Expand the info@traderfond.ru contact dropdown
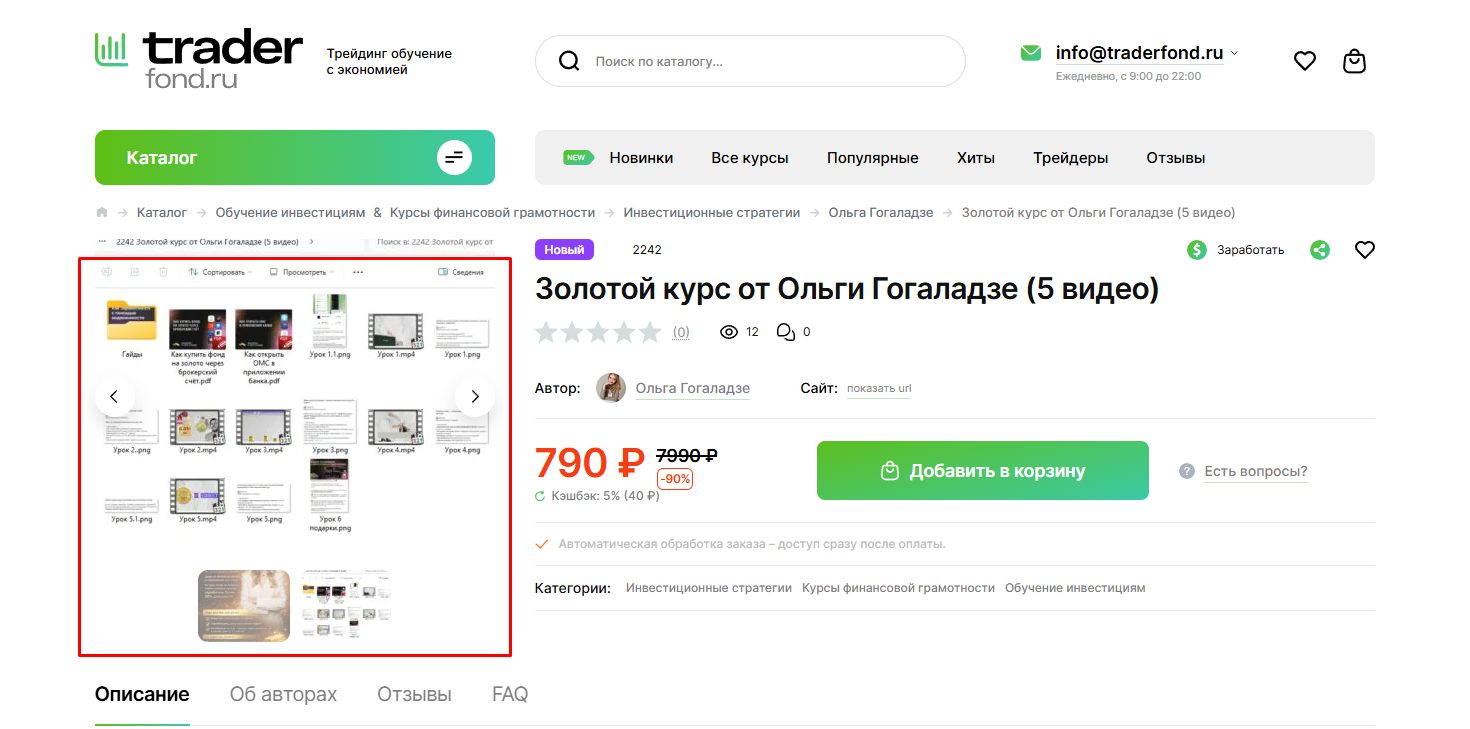1470x729 pixels. point(1234,53)
